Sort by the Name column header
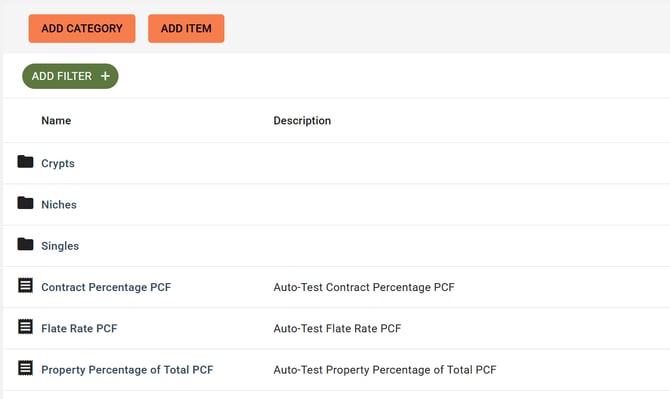The image size is (670, 399). point(56,121)
